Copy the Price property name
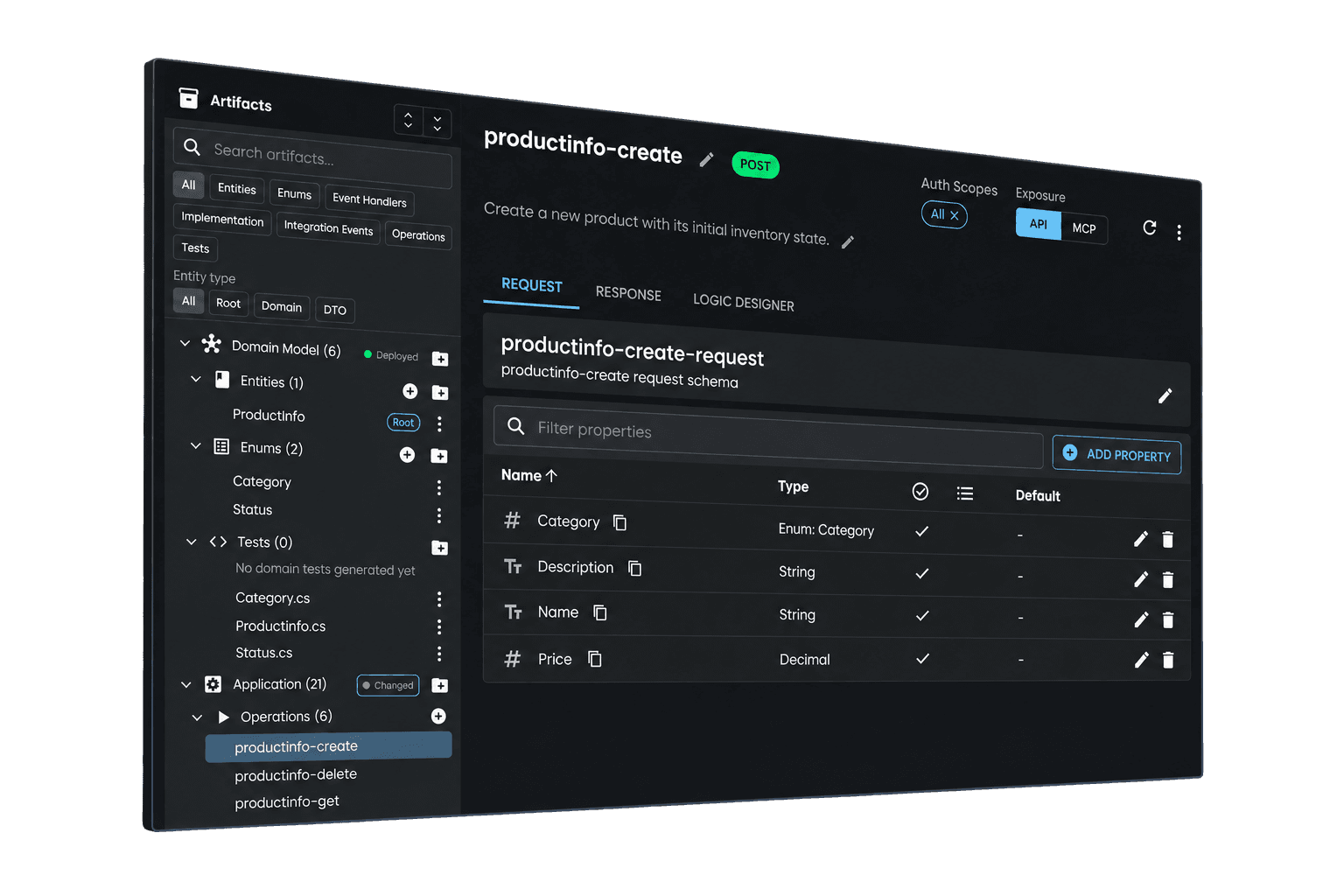 (595, 659)
